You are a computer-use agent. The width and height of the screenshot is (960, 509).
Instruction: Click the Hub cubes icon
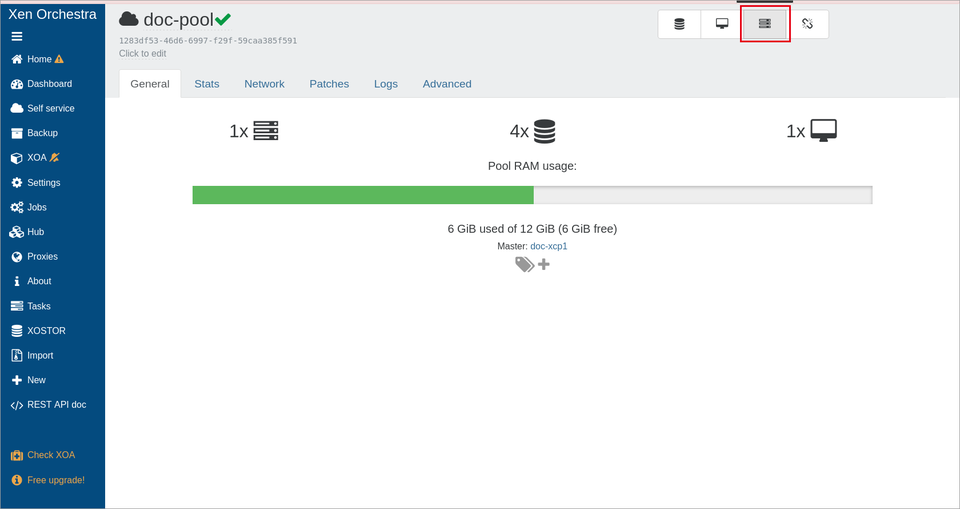tap(17, 232)
